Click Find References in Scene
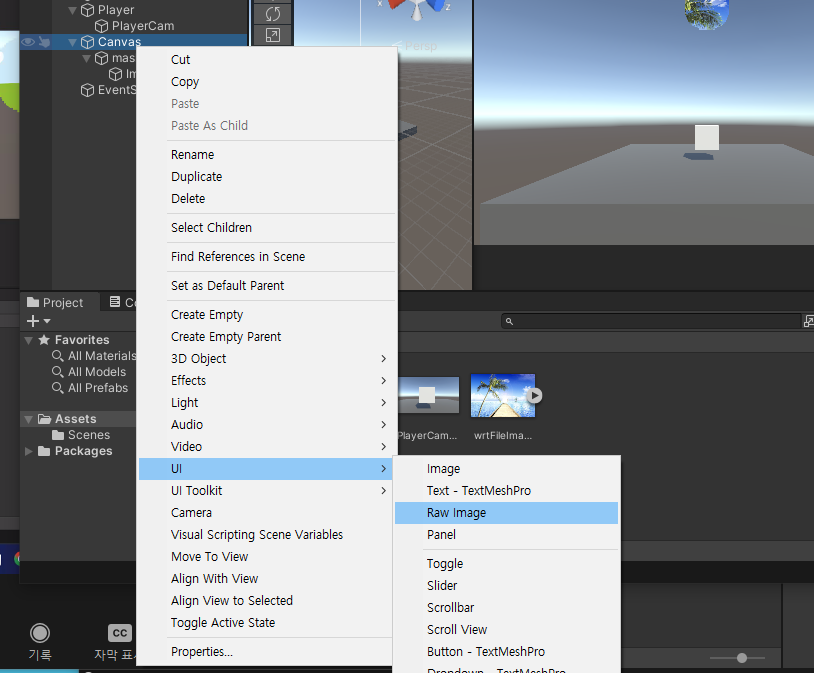Viewport: 814px width, 673px height. point(266,257)
